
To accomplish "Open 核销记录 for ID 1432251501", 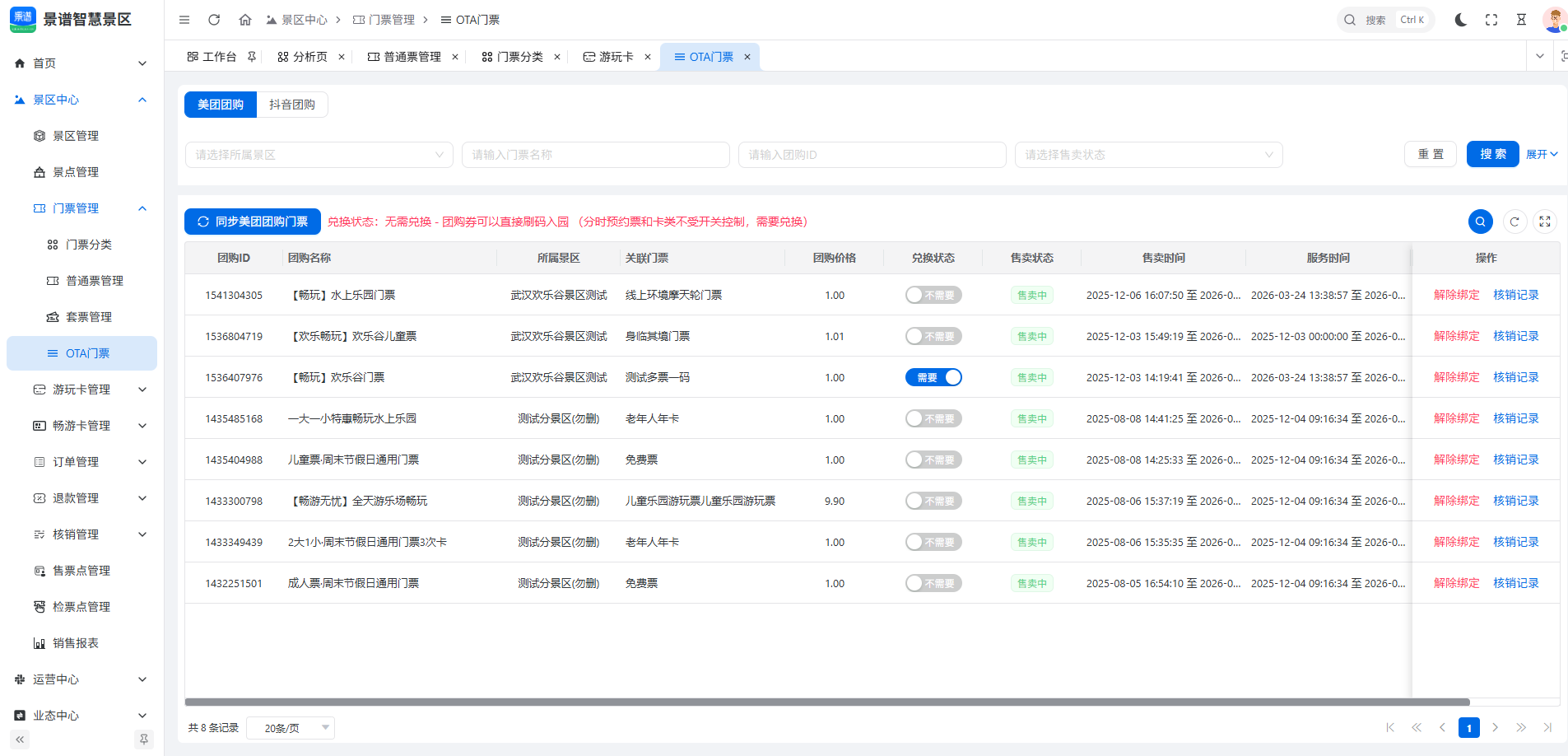I will click(1516, 583).
